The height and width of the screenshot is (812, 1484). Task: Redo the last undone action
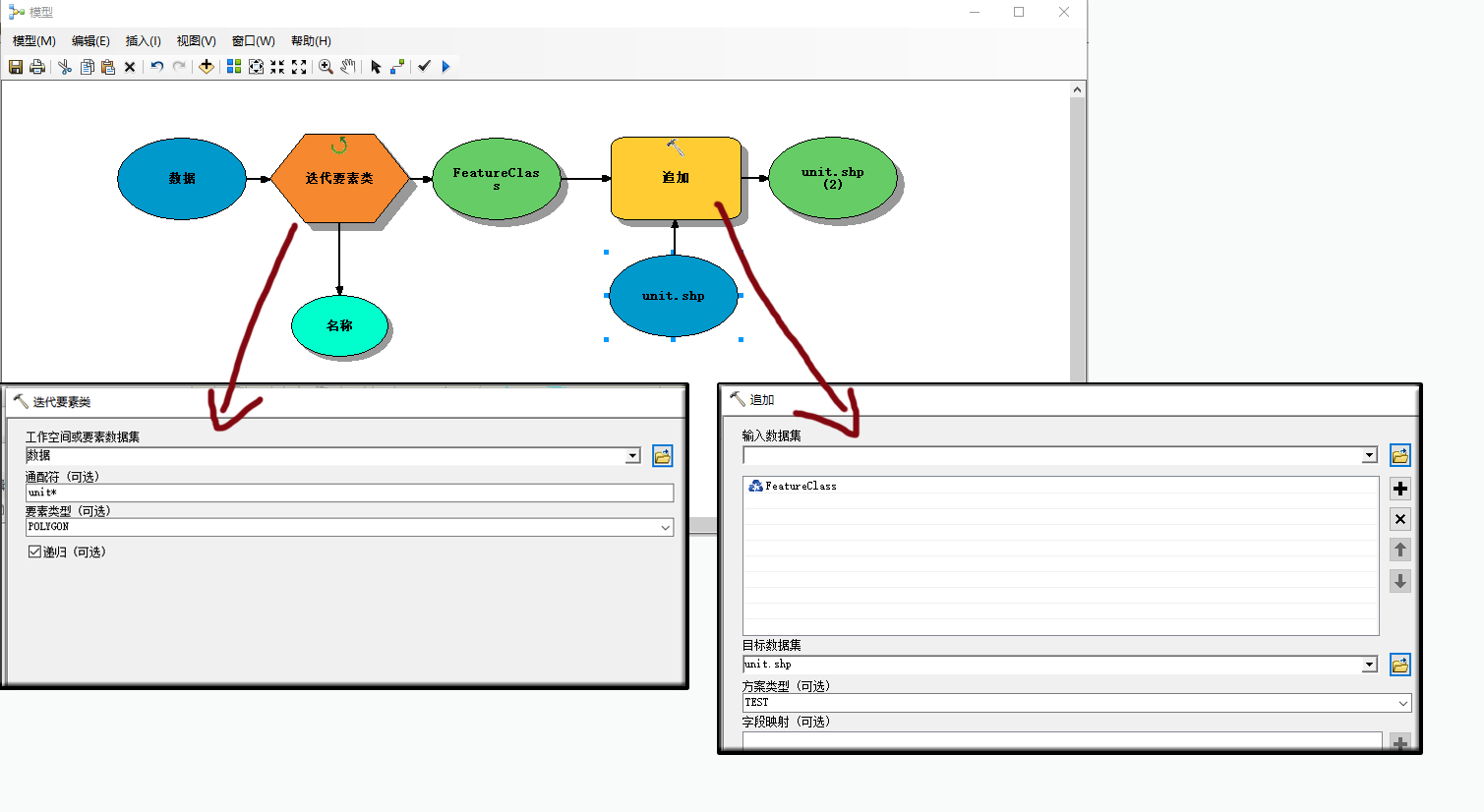pos(179,67)
